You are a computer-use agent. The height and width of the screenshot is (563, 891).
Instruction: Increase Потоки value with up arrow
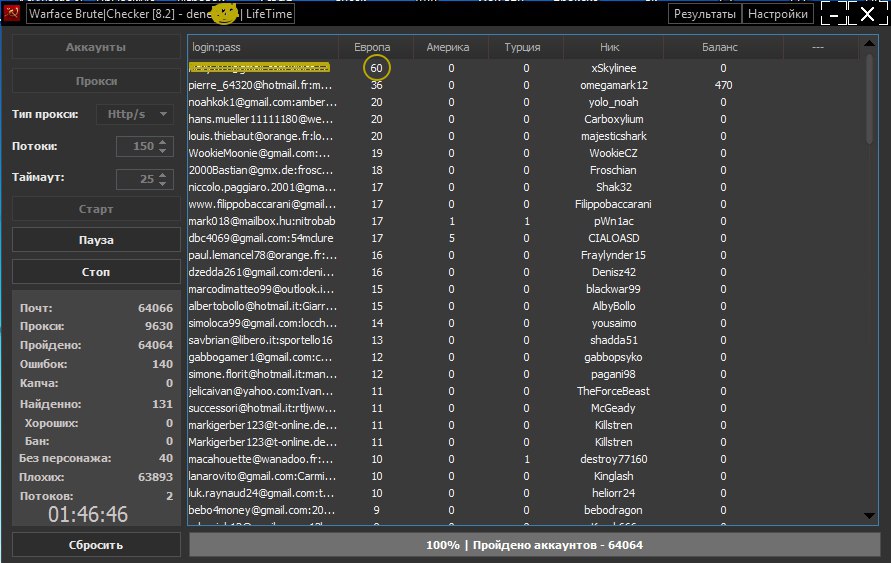(163, 141)
